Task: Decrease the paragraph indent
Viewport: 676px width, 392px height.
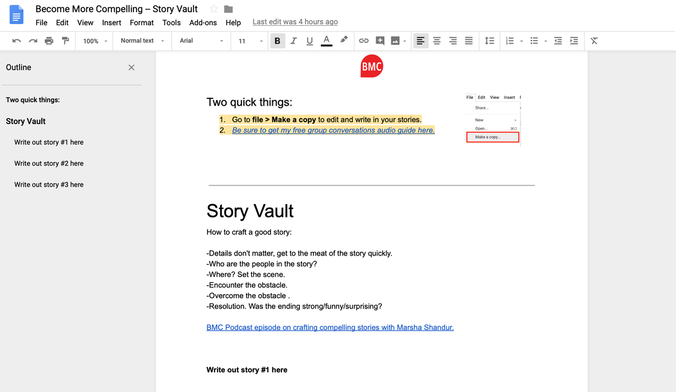Action: click(x=558, y=41)
